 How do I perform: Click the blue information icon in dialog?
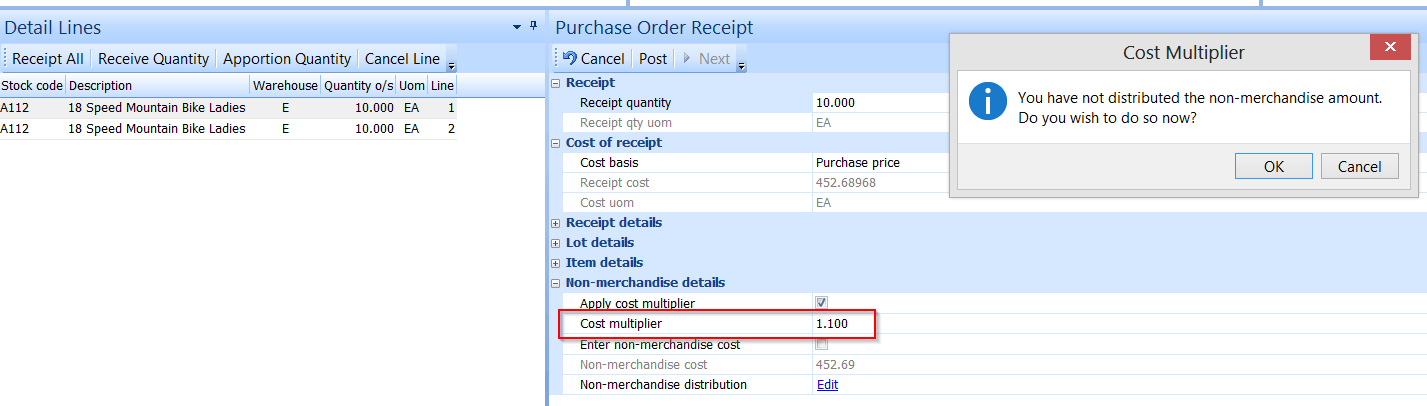point(988,102)
